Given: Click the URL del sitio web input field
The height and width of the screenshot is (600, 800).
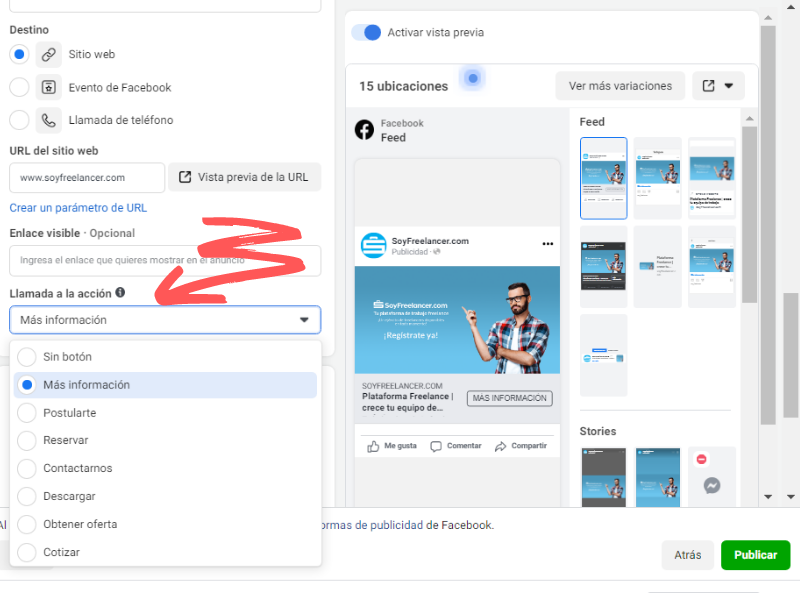Looking at the screenshot, I should tap(87, 178).
